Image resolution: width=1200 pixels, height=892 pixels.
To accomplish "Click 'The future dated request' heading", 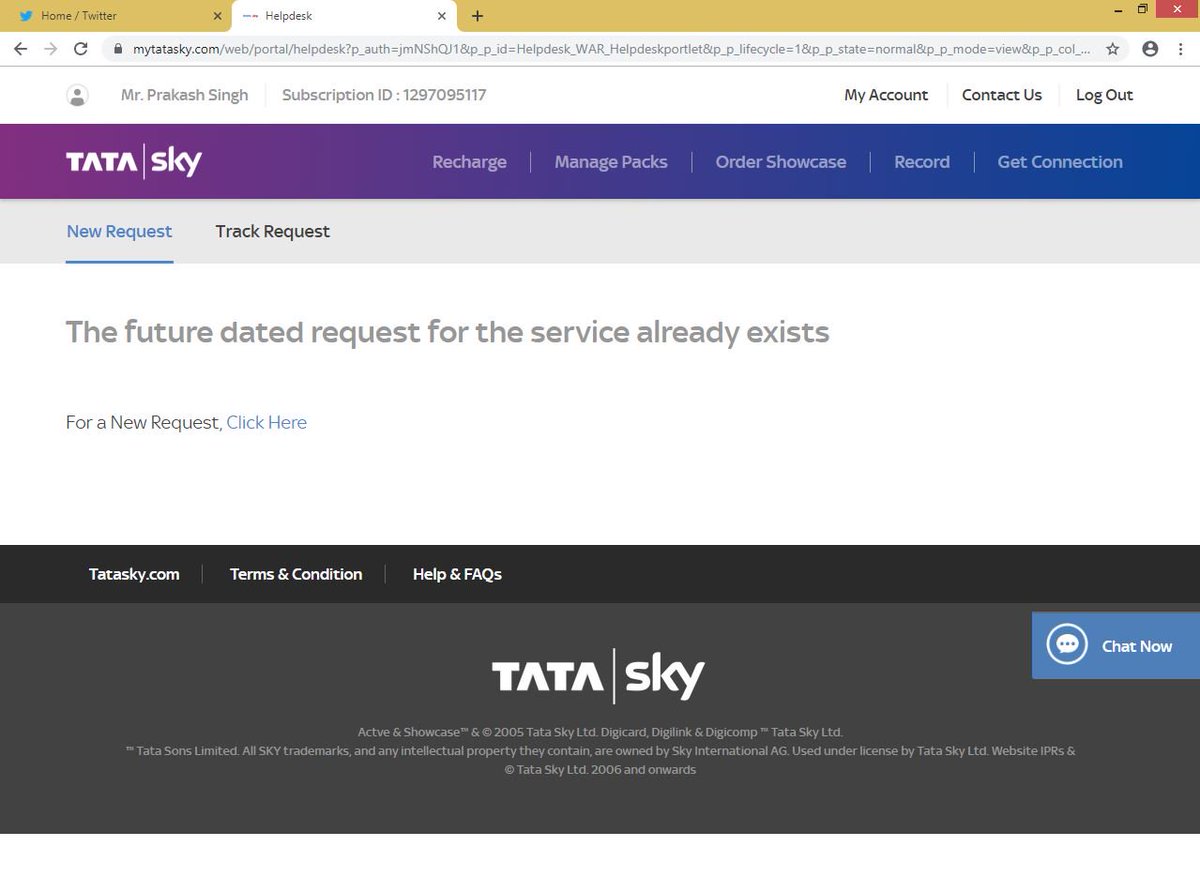I will [x=447, y=332].
